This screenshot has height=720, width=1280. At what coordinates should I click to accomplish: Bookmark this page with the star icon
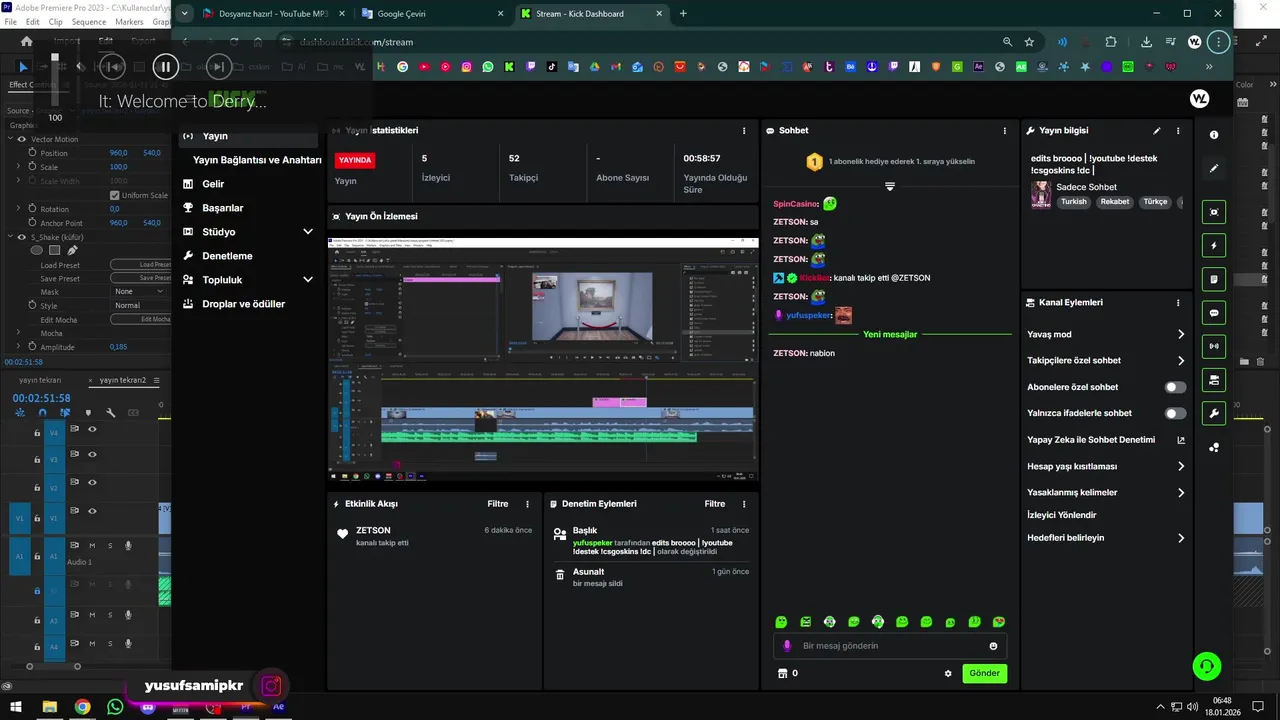pos(1029,42)
